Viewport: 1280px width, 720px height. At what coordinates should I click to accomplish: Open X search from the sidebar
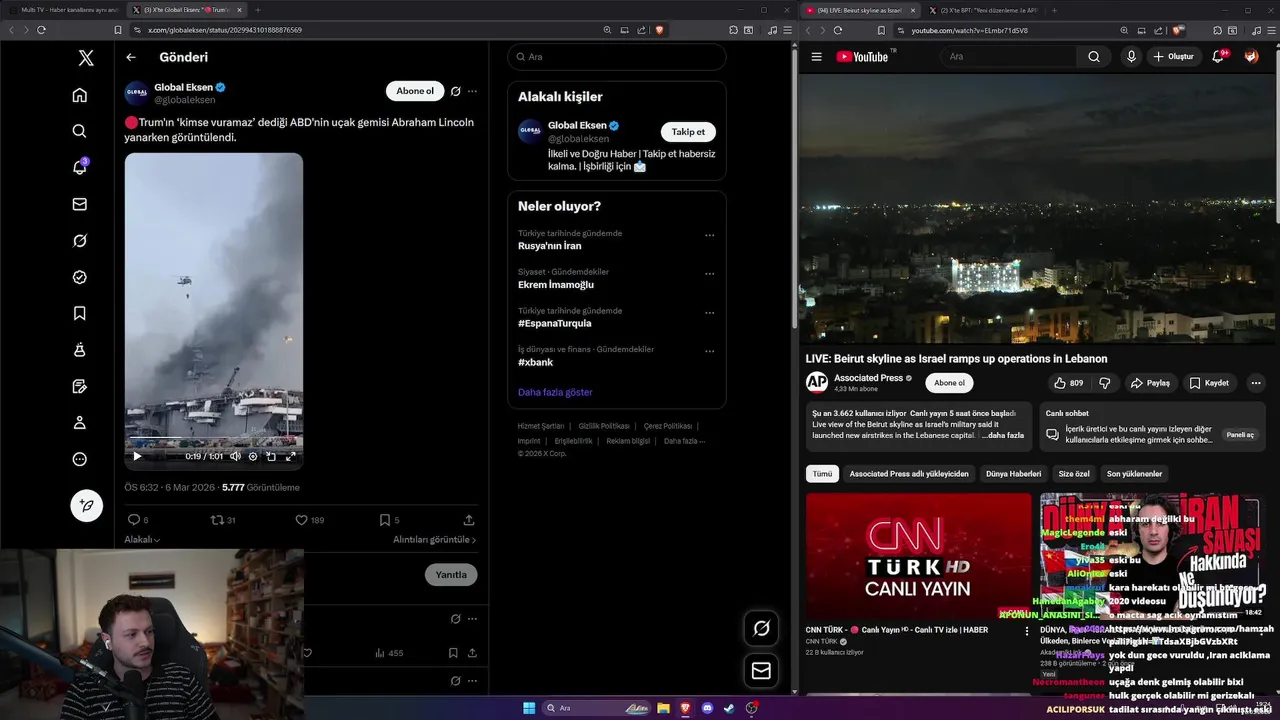[x=80, y=131]
